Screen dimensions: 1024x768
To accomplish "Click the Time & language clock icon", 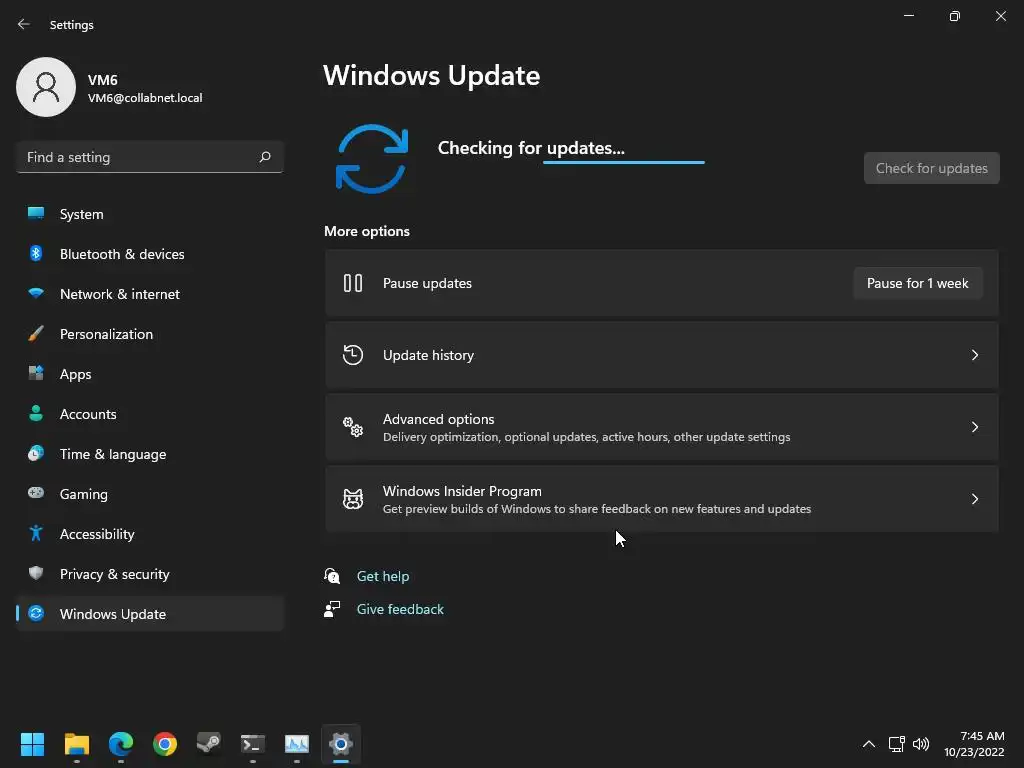I will tap(36, 453).
